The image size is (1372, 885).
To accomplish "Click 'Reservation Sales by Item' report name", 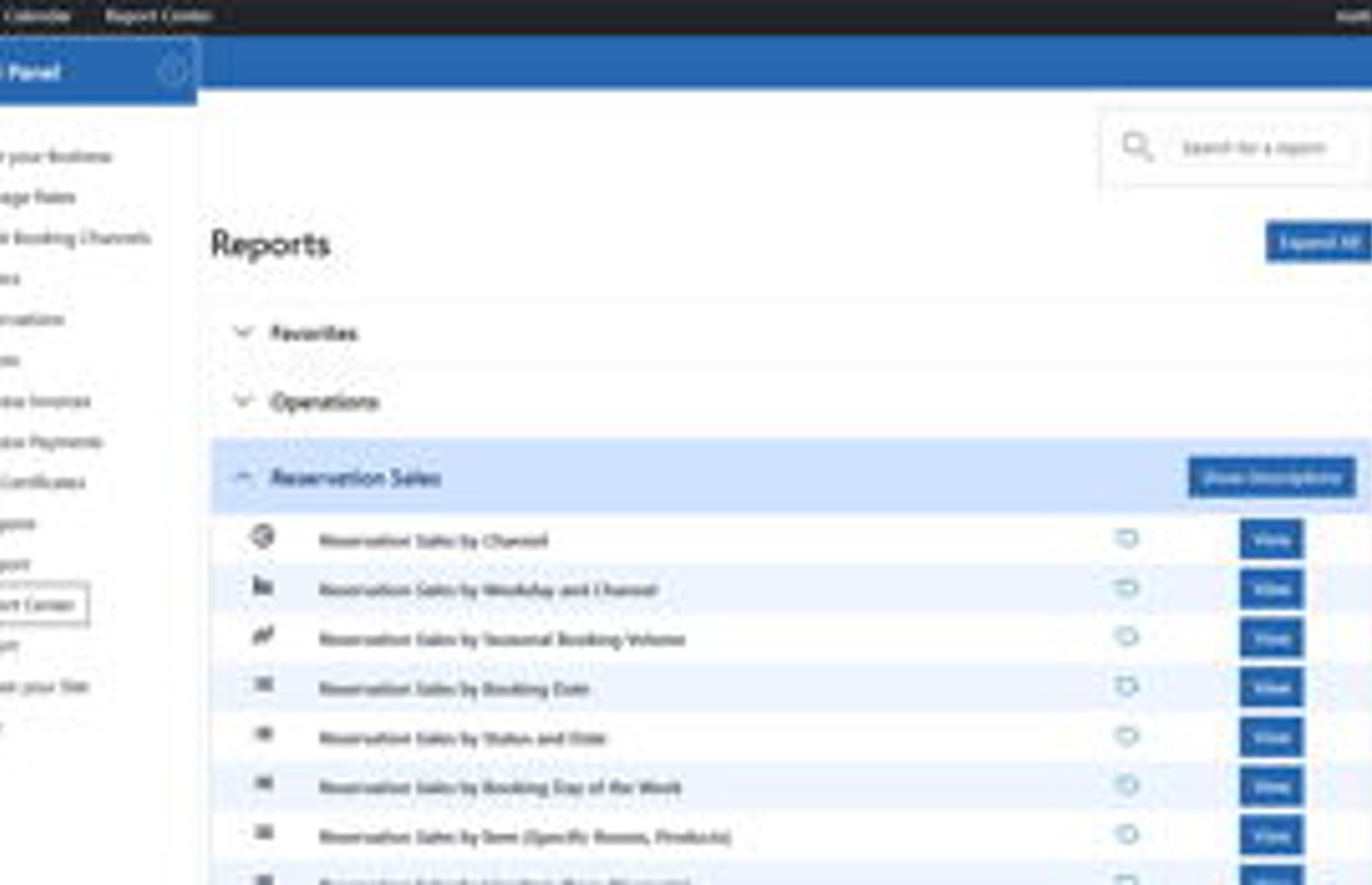I will coord(525,836).
